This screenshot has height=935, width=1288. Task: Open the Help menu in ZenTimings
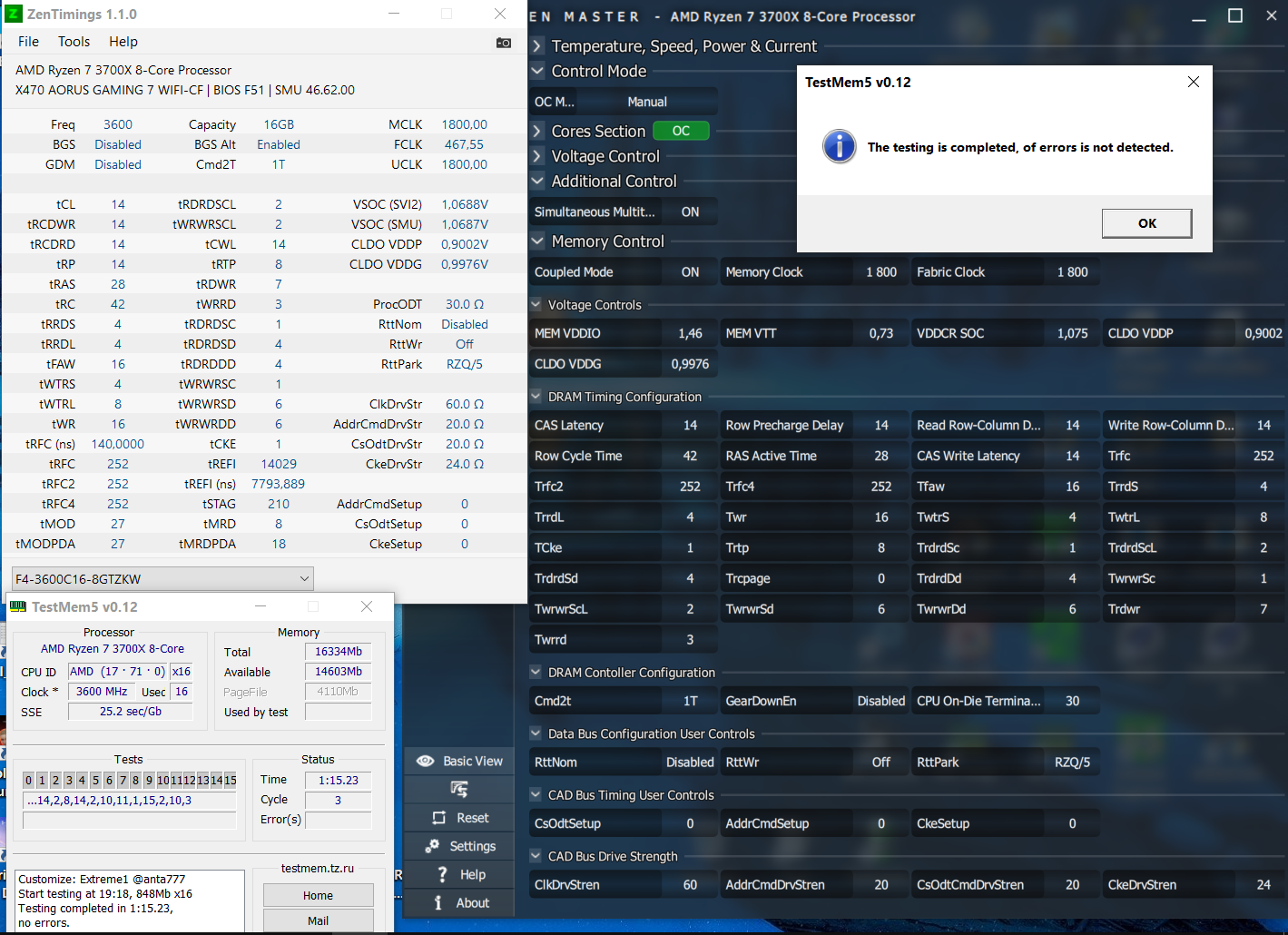[123, 42]
